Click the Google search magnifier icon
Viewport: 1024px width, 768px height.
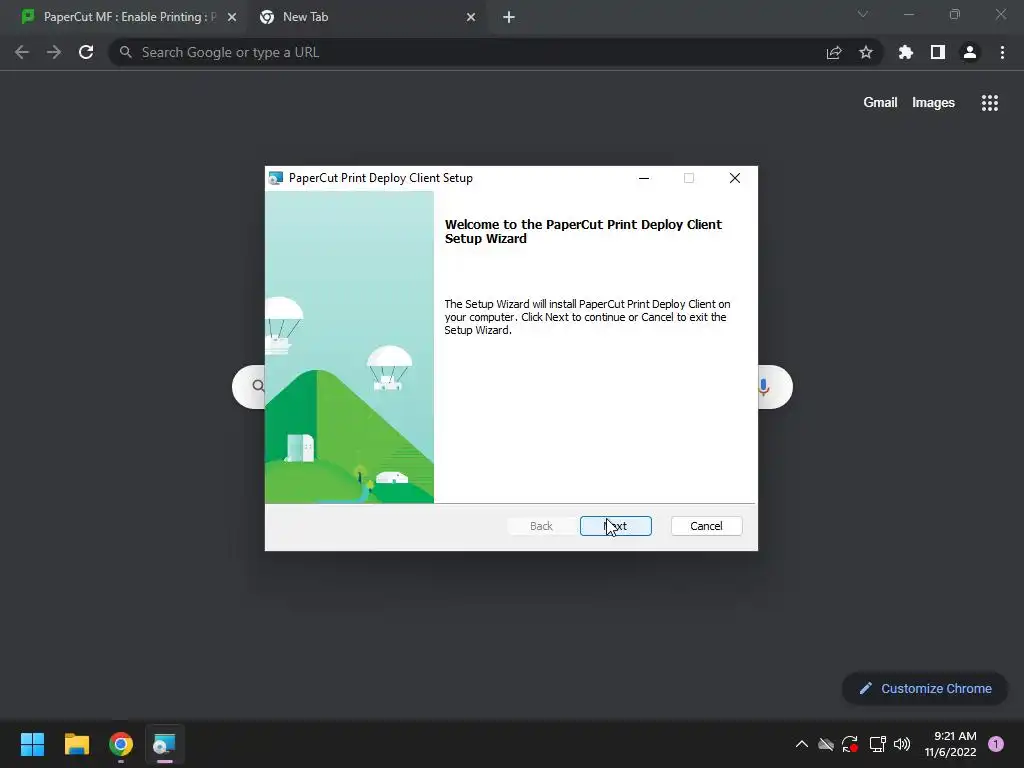[x=259, y=386]
